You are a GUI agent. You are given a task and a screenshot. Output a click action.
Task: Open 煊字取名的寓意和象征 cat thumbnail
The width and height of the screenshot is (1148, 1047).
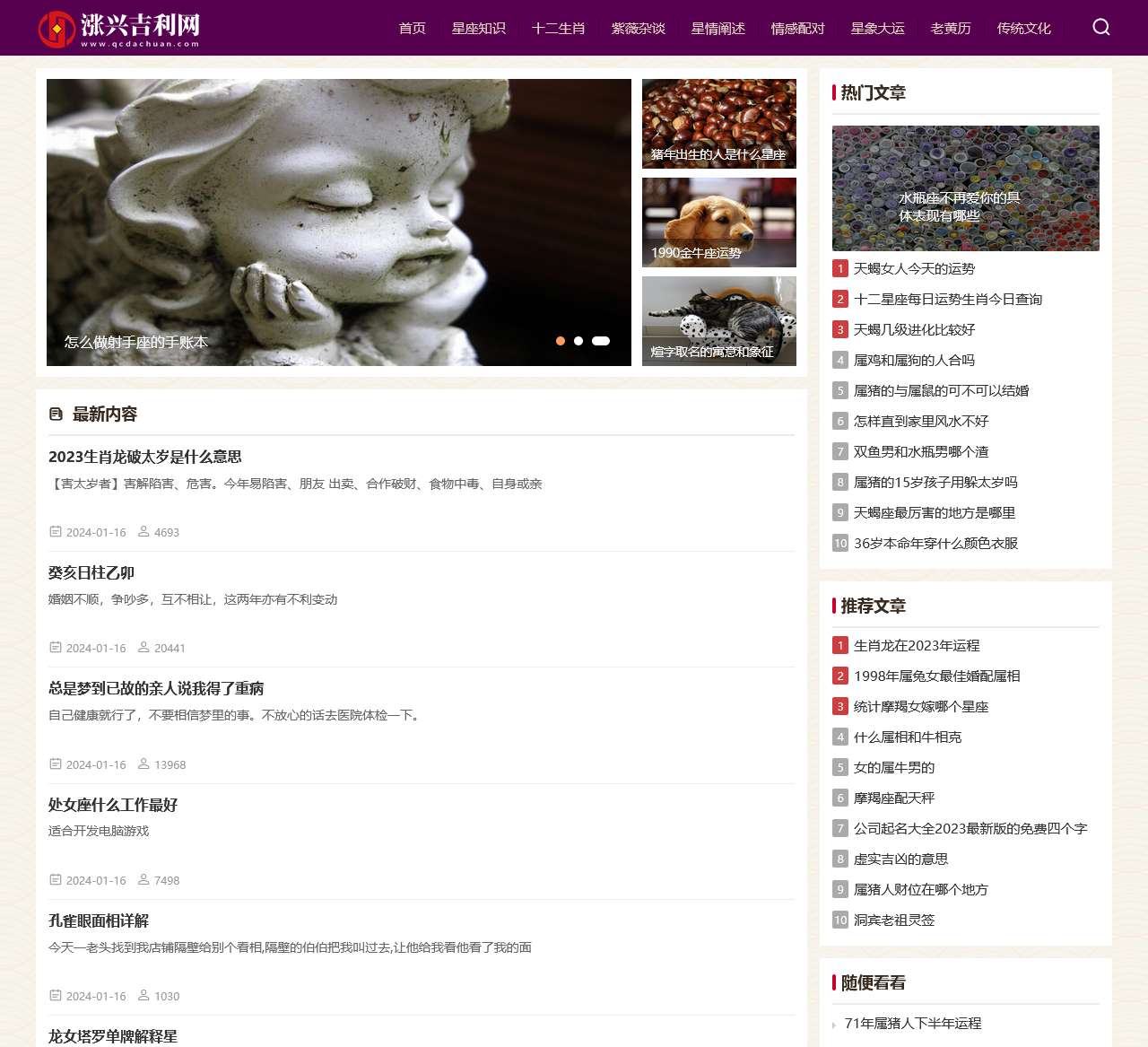719,321
